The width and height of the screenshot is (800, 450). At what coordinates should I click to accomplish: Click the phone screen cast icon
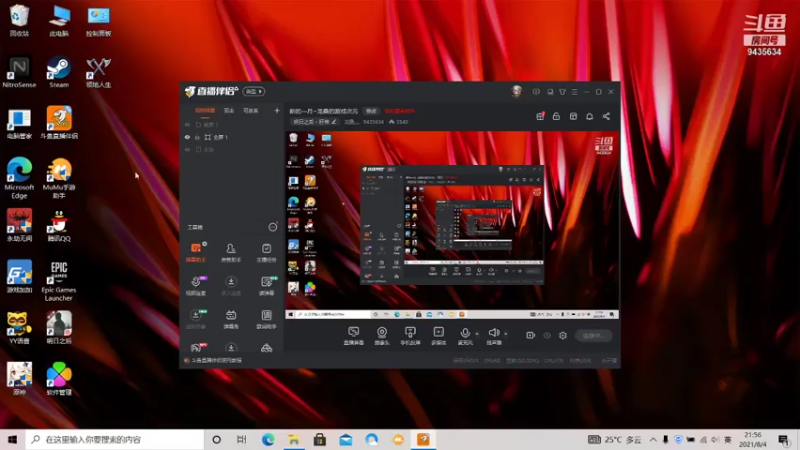(x=409, y=333)
